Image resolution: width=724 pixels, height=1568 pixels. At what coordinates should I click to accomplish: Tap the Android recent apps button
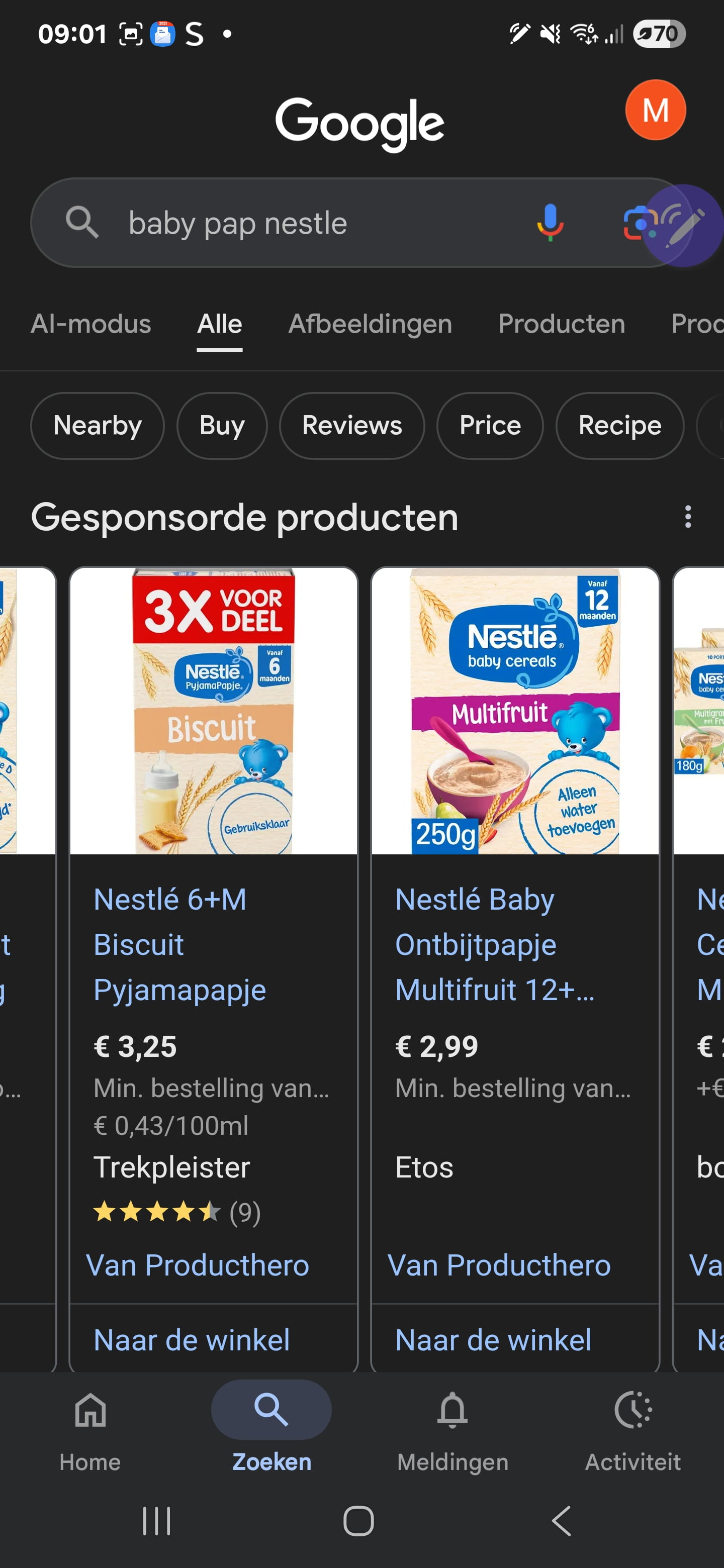pyautogui.click(x=156, y=1521)
